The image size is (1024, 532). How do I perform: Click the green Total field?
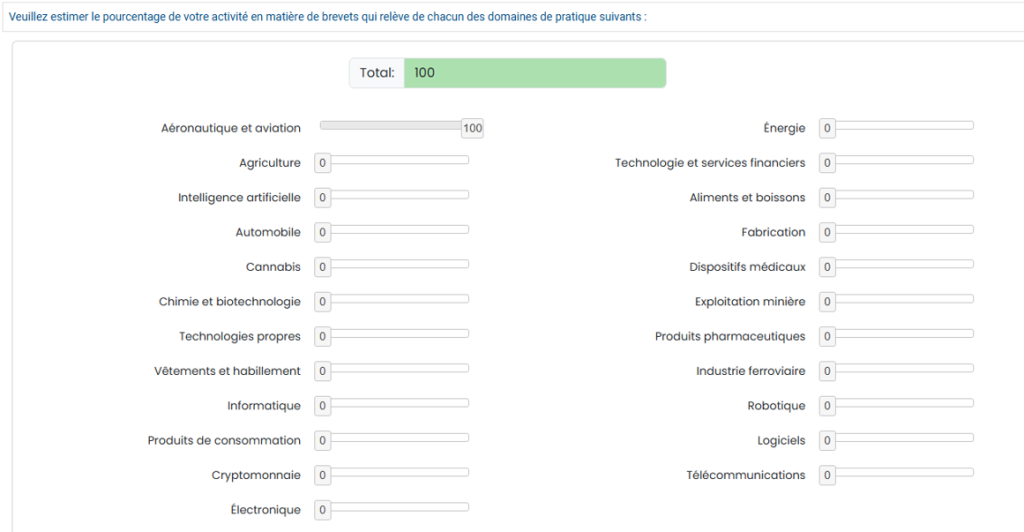(x=534, y=73)
